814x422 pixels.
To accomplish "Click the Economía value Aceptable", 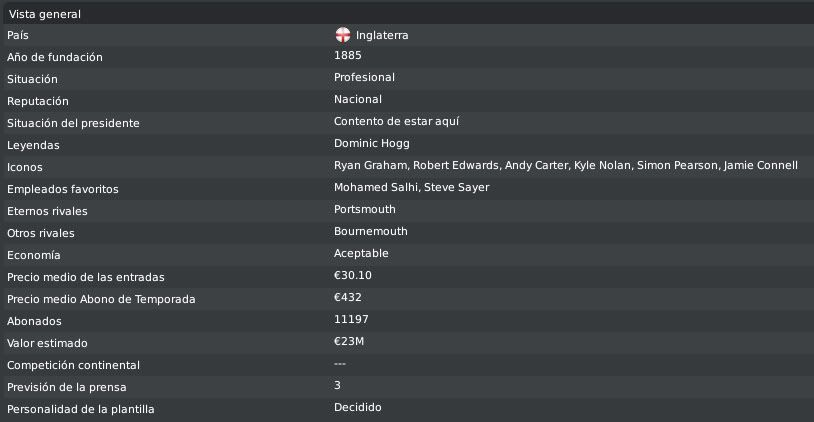I will [361, 253].
